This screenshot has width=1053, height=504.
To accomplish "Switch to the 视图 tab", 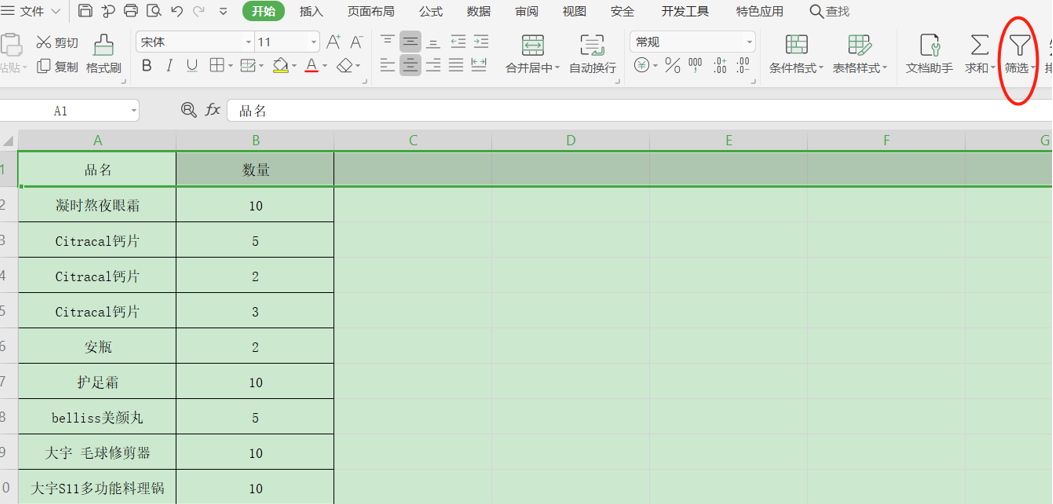I will (574, 11).
